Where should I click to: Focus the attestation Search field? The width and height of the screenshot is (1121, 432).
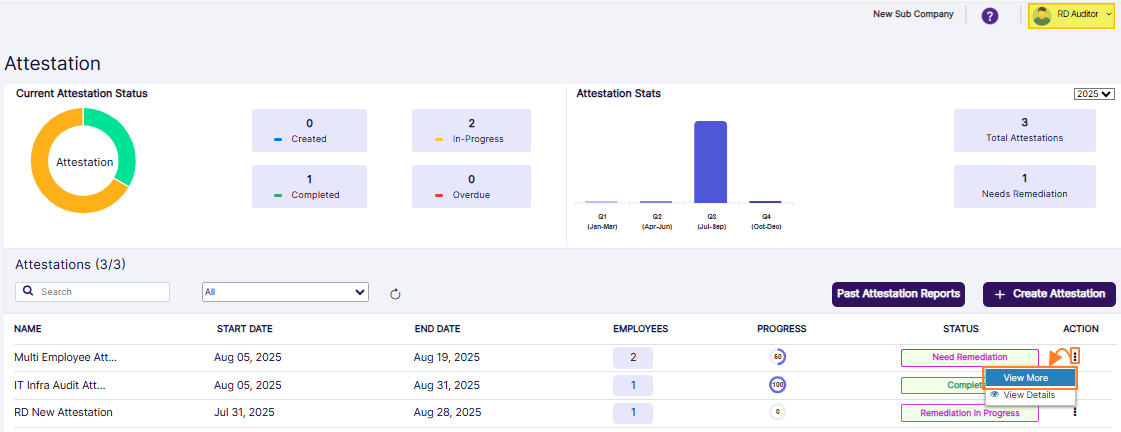coord(100,292)
